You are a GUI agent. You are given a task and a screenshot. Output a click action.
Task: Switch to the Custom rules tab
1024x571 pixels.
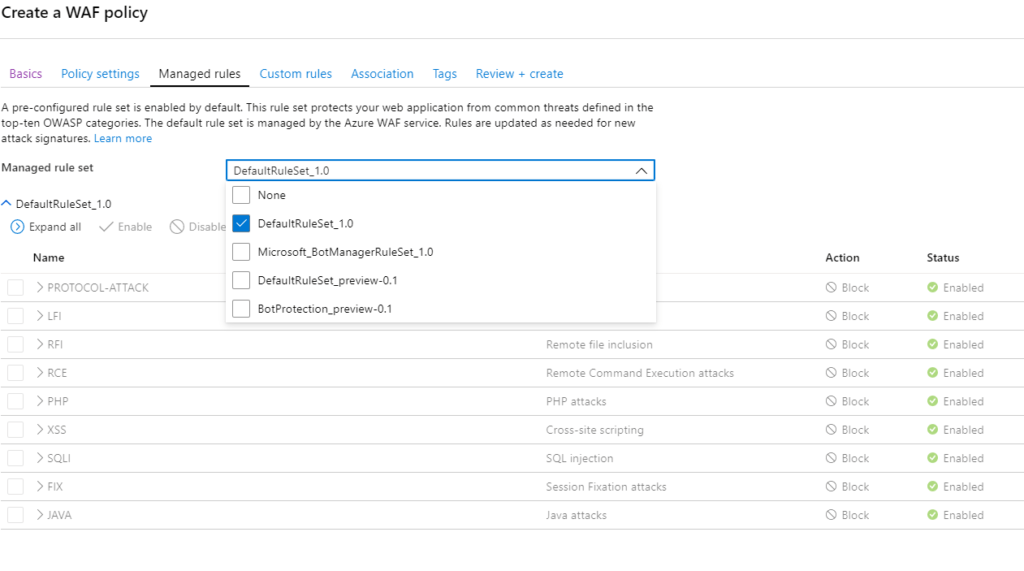(x=296, y=74)
